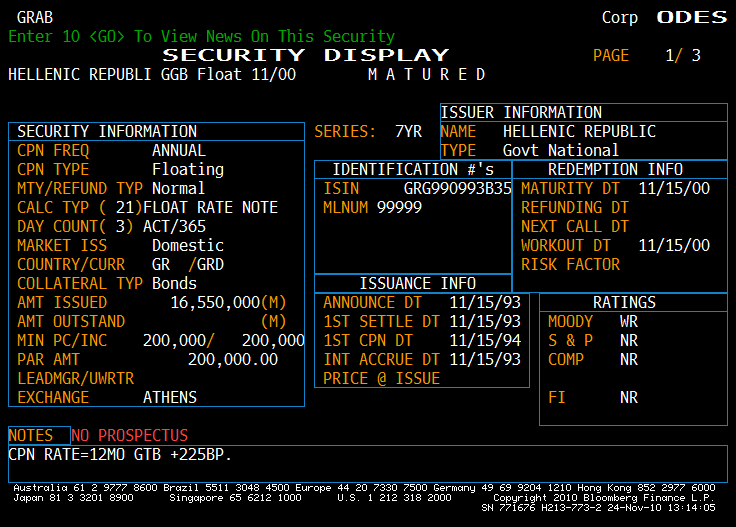This screenshot has height=527, width=736.
Task: Click the currency value /GRD
Action: pos(206,264)
